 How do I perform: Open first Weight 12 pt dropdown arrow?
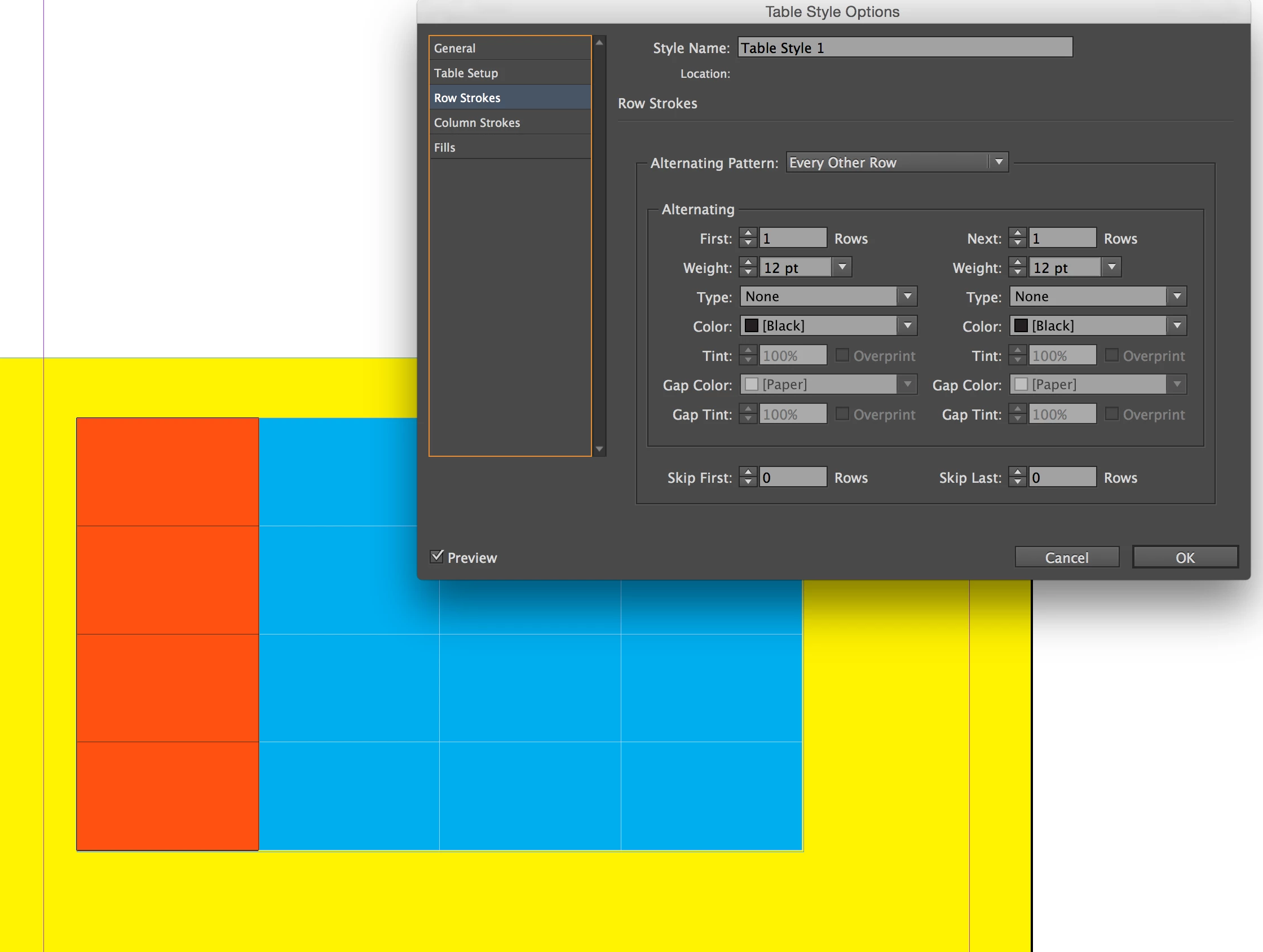coord(842,267)
